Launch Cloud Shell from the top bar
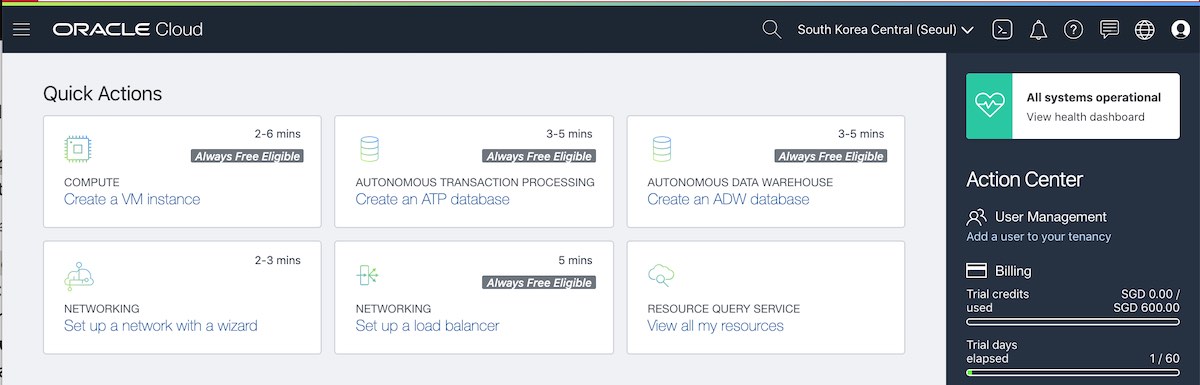The height and width of the screenshot is (385, 1200). click(1002, 30)
